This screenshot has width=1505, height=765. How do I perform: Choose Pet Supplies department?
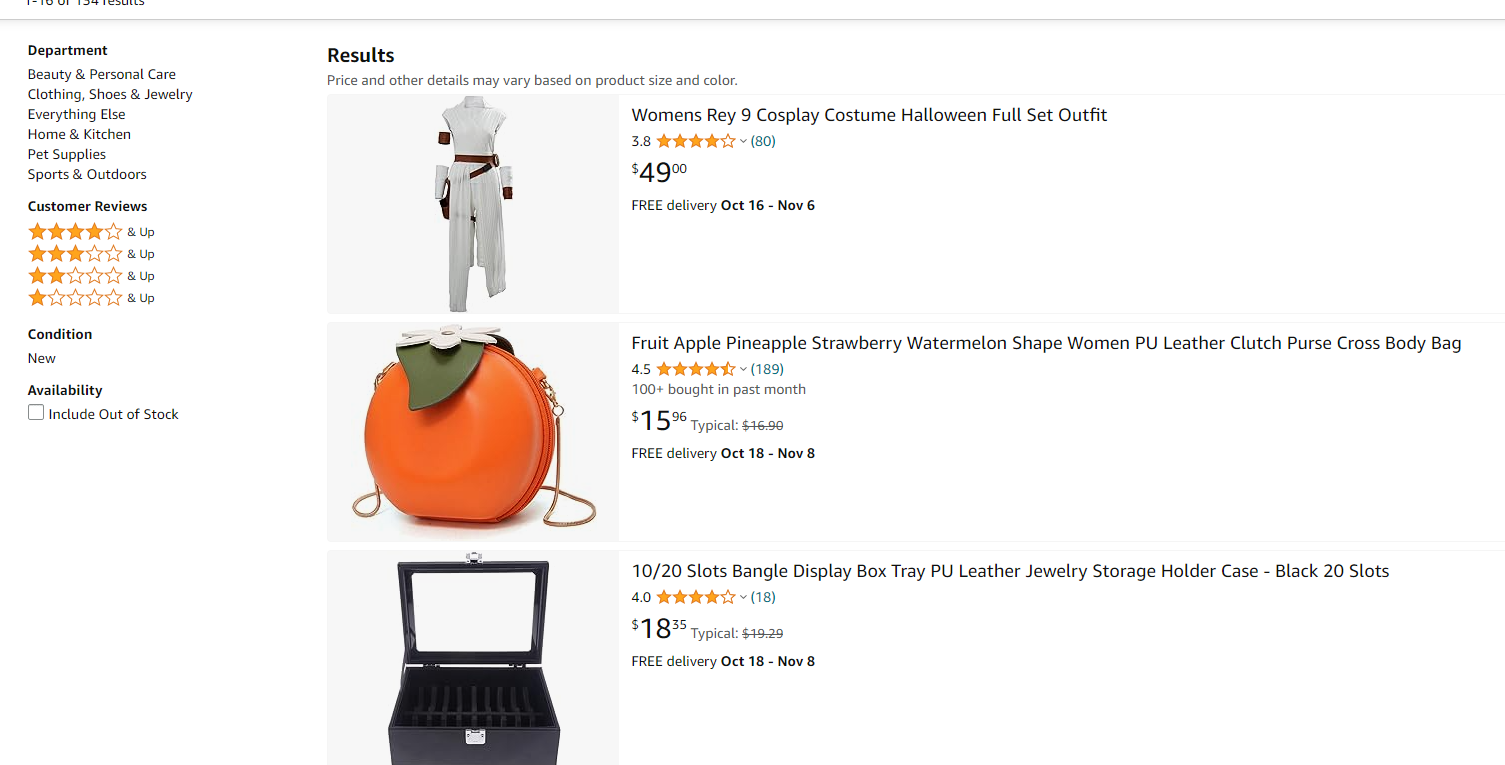pos(67,154)
